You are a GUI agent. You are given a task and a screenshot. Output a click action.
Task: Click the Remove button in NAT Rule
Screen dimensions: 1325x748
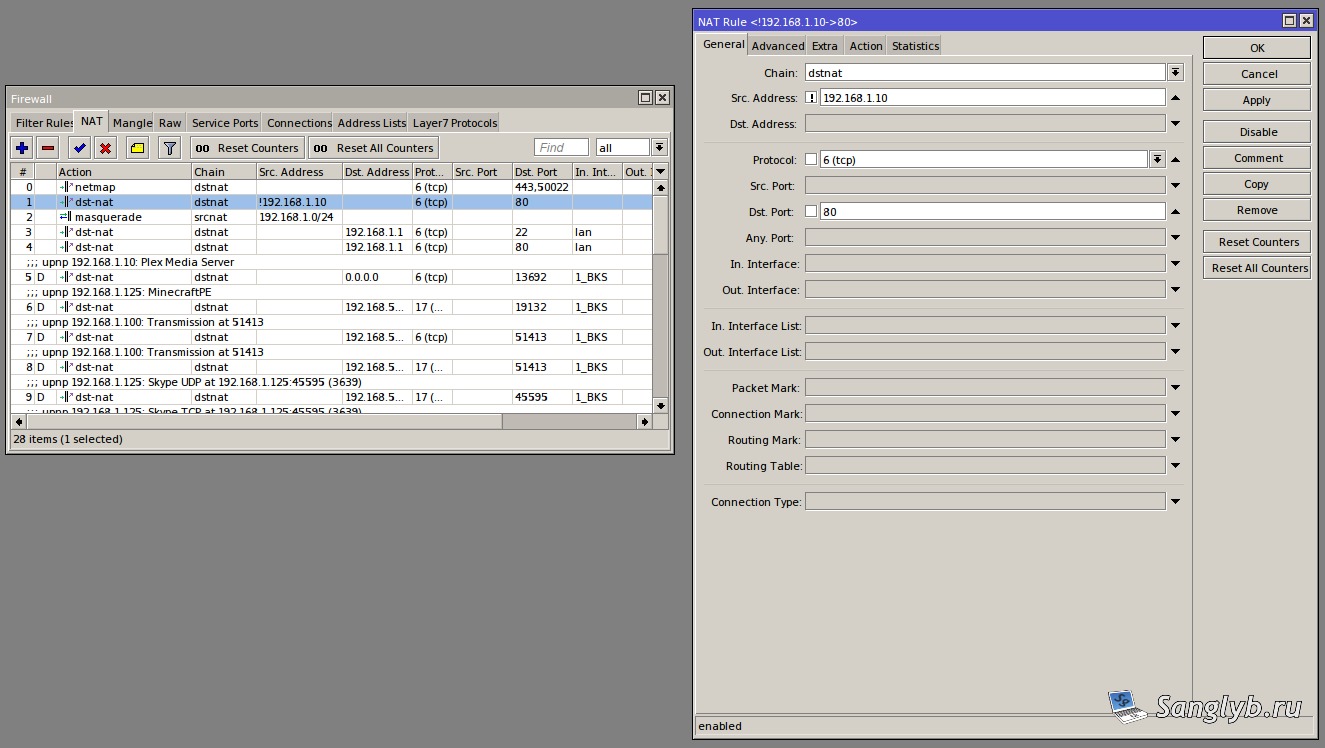click(x=1257, y=210)
